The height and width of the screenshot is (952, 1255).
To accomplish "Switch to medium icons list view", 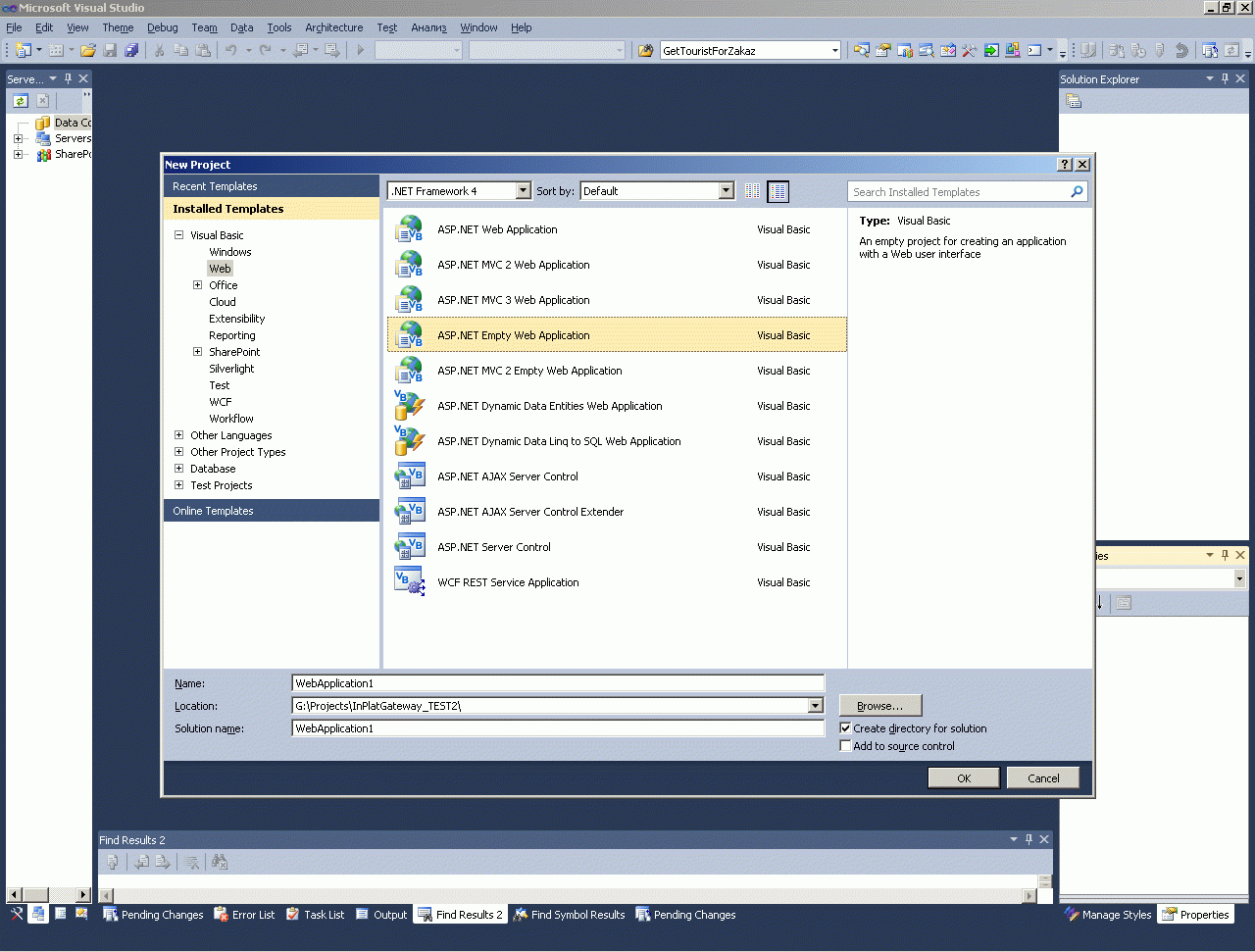I will 778,191.
